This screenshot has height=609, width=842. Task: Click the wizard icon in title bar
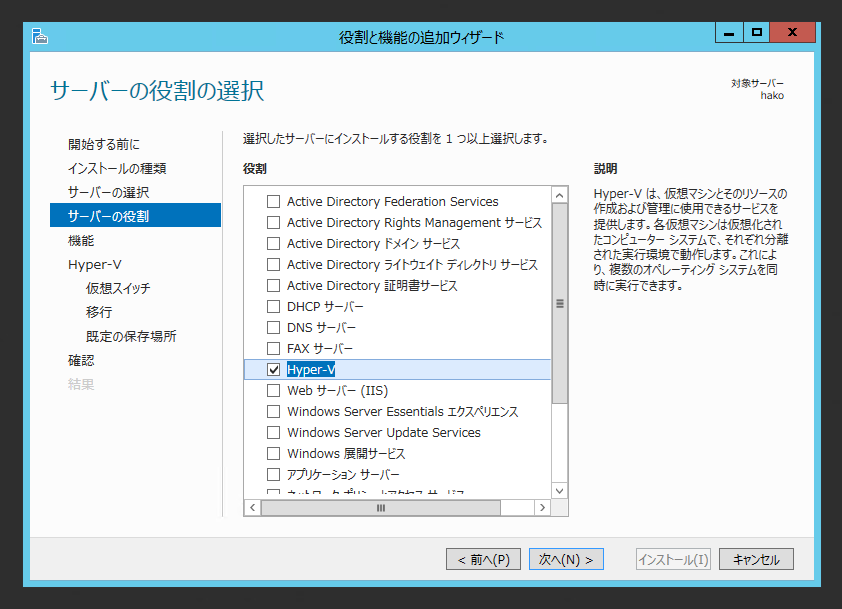pyautogui.click(x=40, y=37)
